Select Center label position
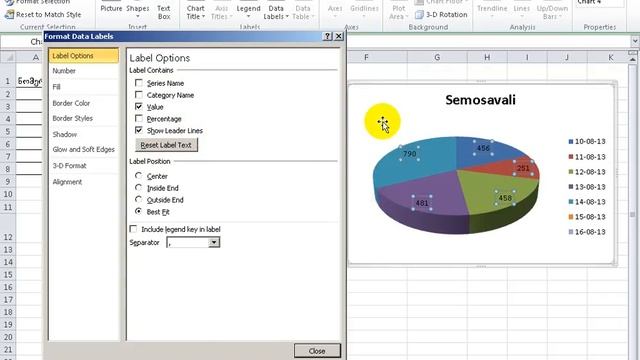 pos(138,176)
